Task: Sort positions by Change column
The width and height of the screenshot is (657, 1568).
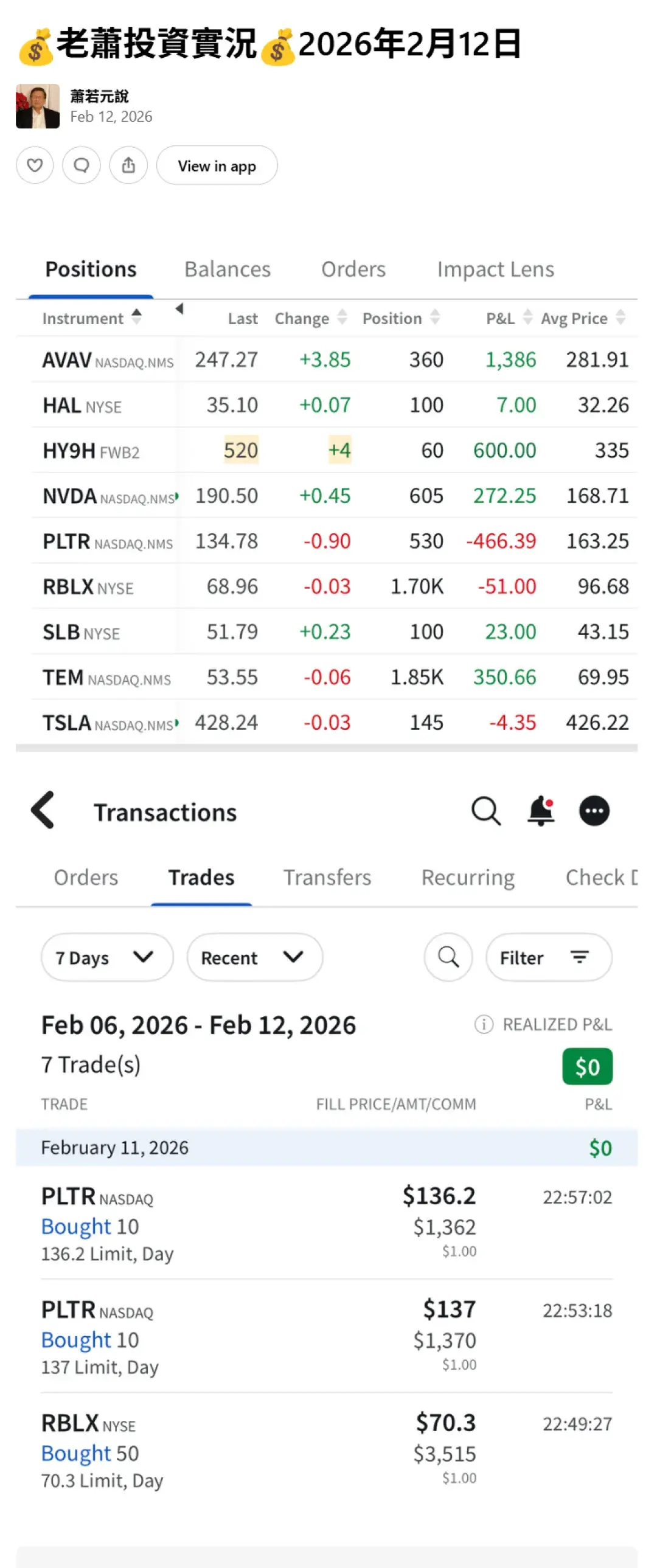Action: [310, 317]
